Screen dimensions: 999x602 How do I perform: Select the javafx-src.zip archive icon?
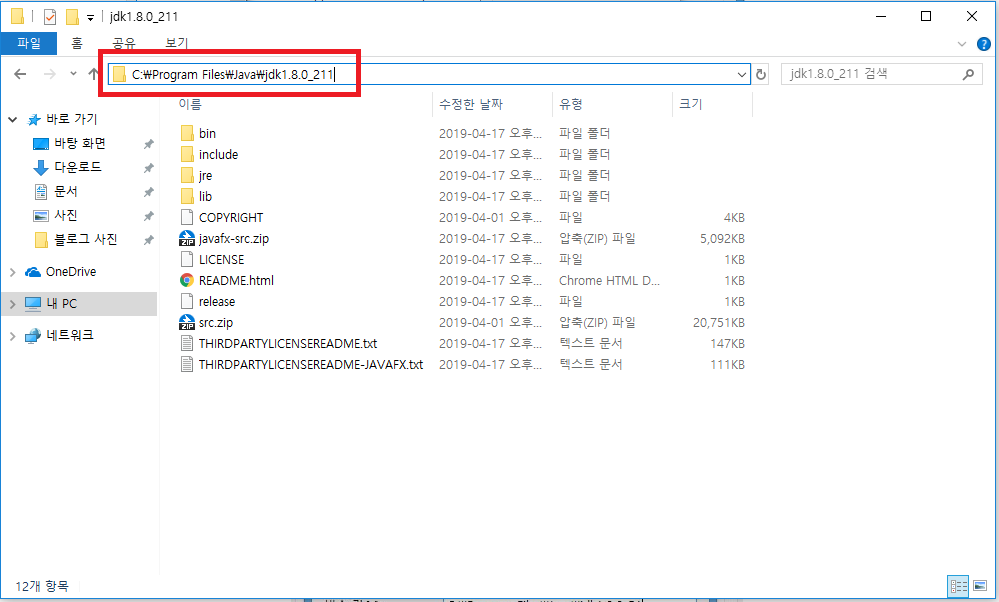[x=187, y=238]
